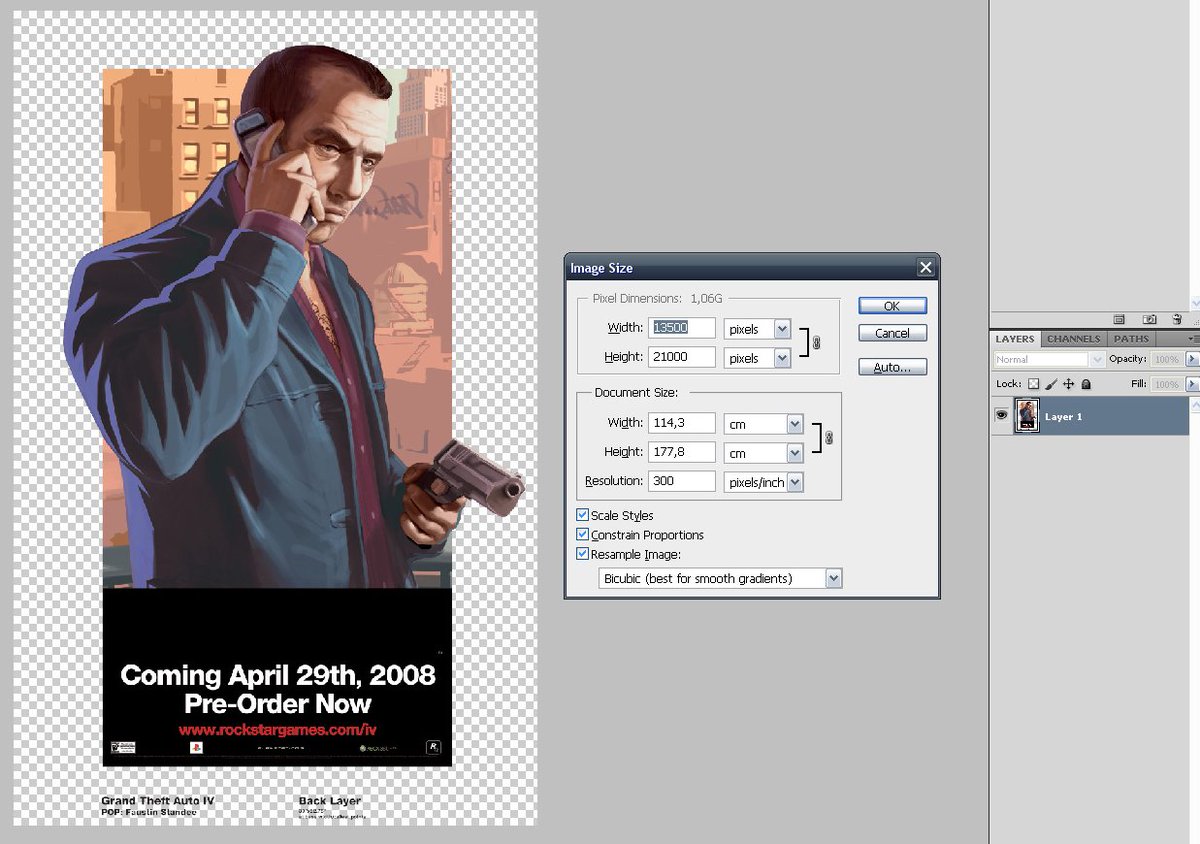The image size is (1200, 844).
Task: Click the layer Fill 100% field
Action: (1167, 384)
